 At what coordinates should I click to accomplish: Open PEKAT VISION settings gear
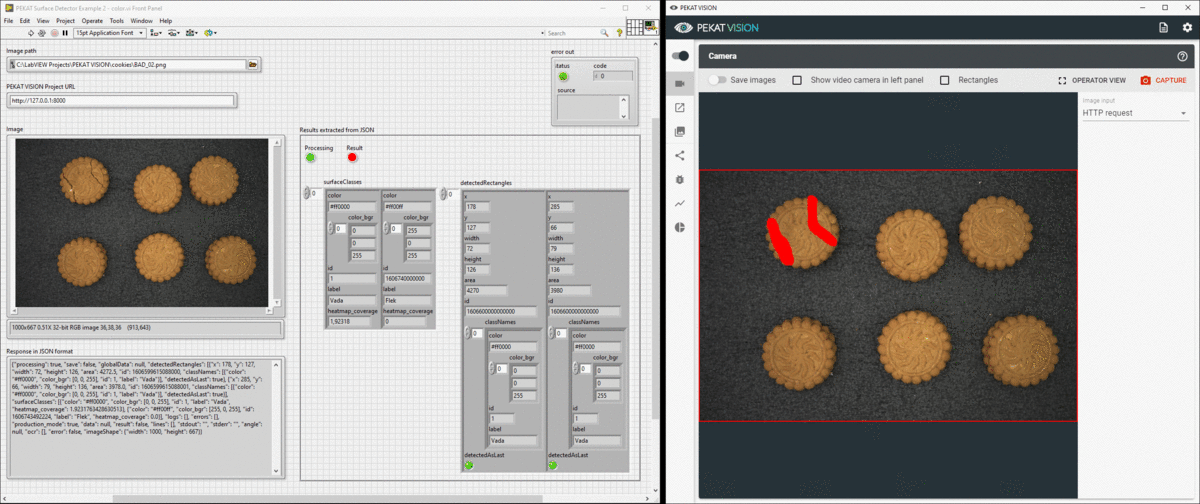[x=1187, y=27]
